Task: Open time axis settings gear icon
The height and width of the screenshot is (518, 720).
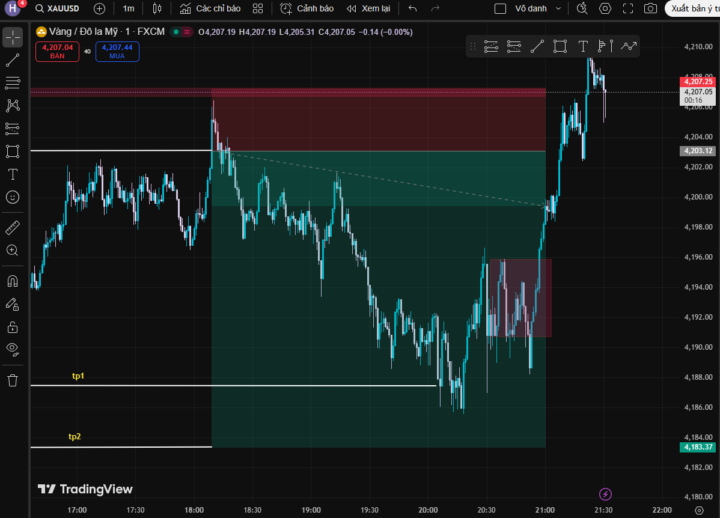Action: [699, 510]
